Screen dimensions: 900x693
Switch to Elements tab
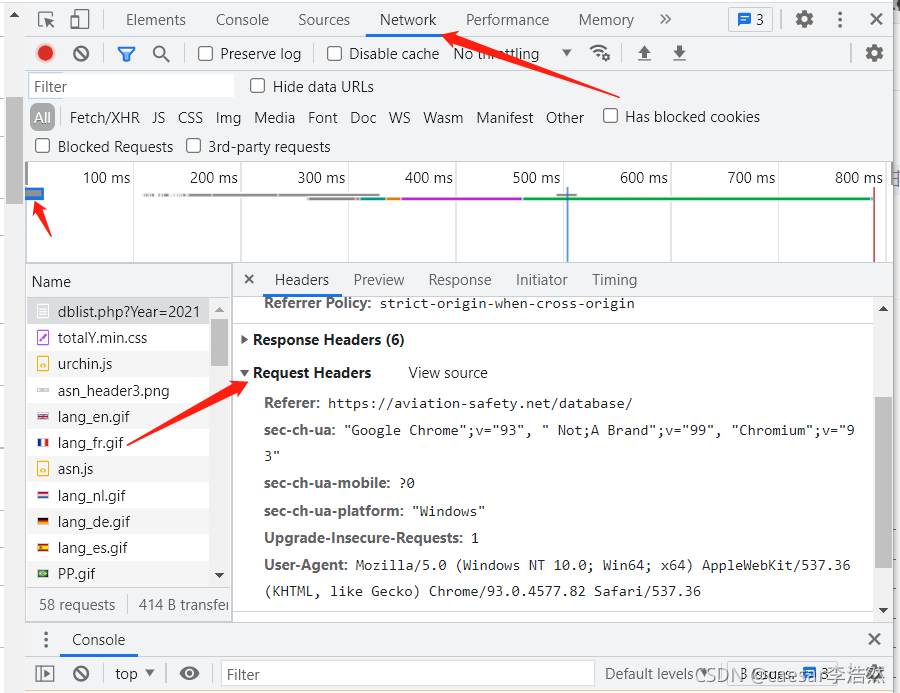pyautogui.click(x=156, y=20)
